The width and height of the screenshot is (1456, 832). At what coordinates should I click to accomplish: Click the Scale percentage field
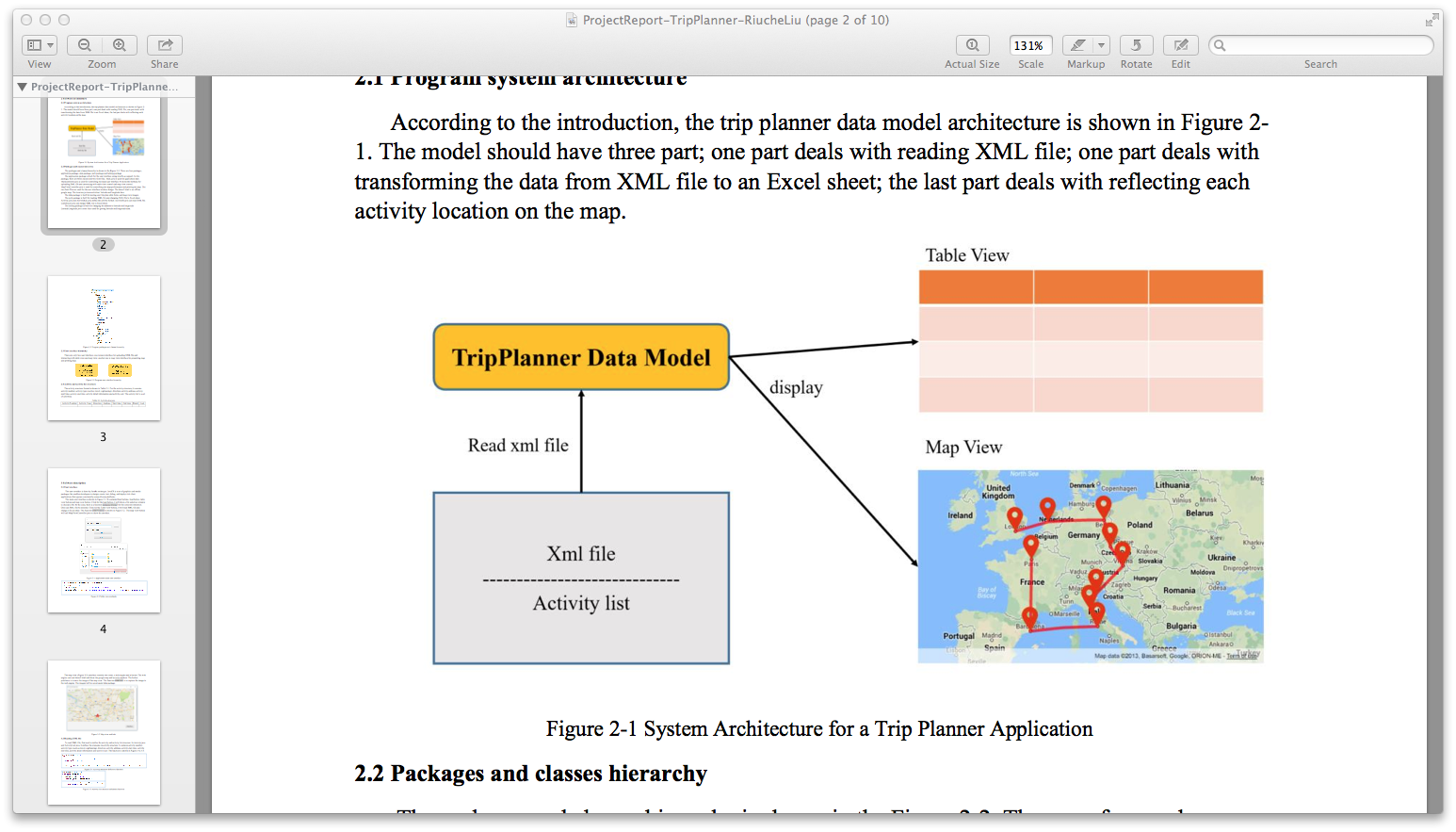pos(1030,45)
